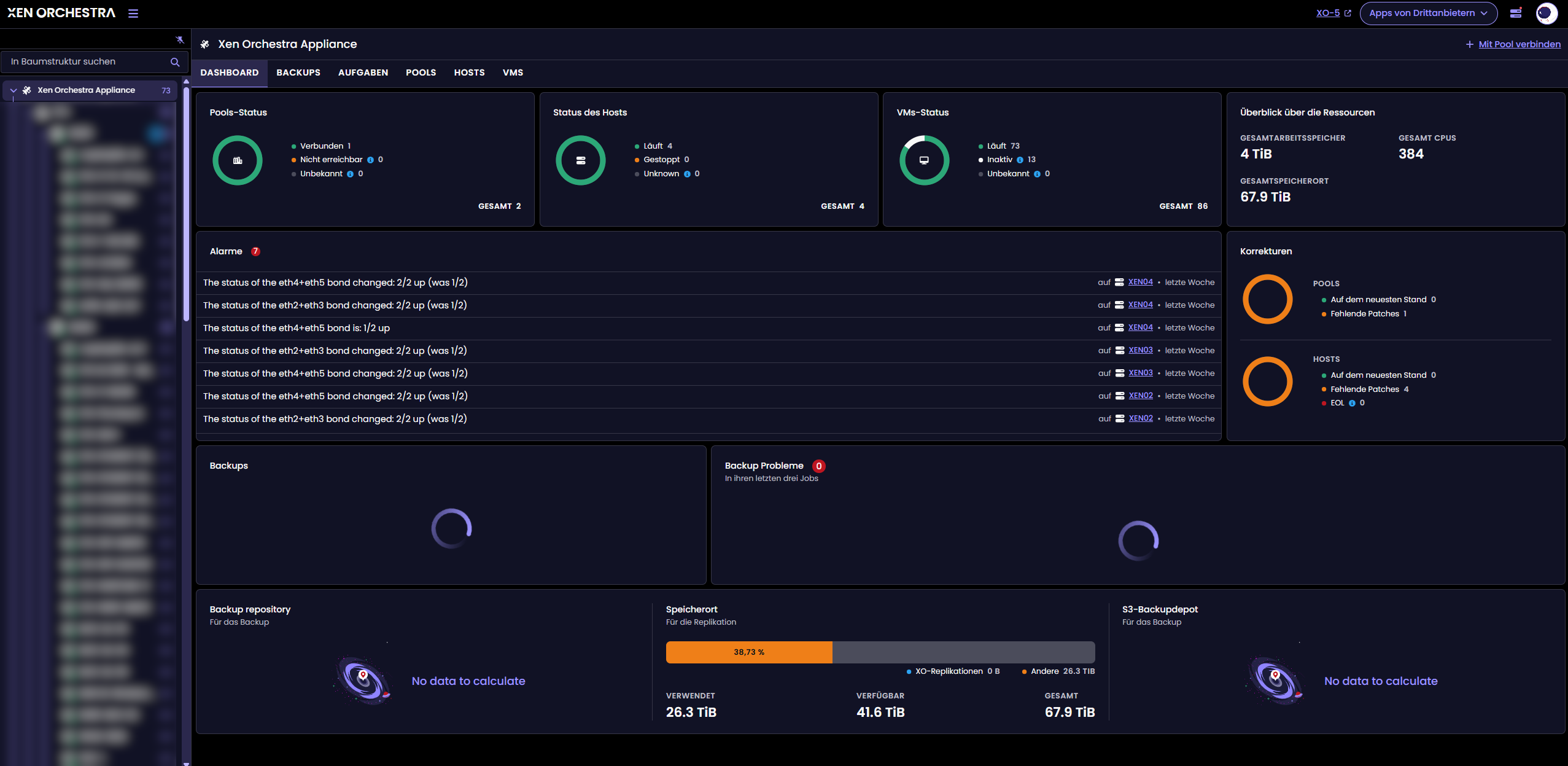Open the hamburger menu beside the logo
This screenshot has width=1568, height=766.
(133, 14)
